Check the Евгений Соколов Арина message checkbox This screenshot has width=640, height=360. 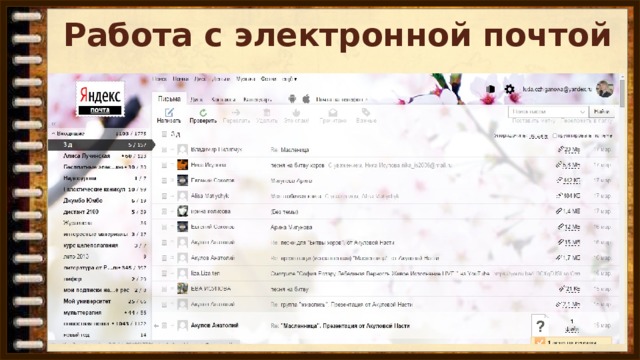[164, 227]
